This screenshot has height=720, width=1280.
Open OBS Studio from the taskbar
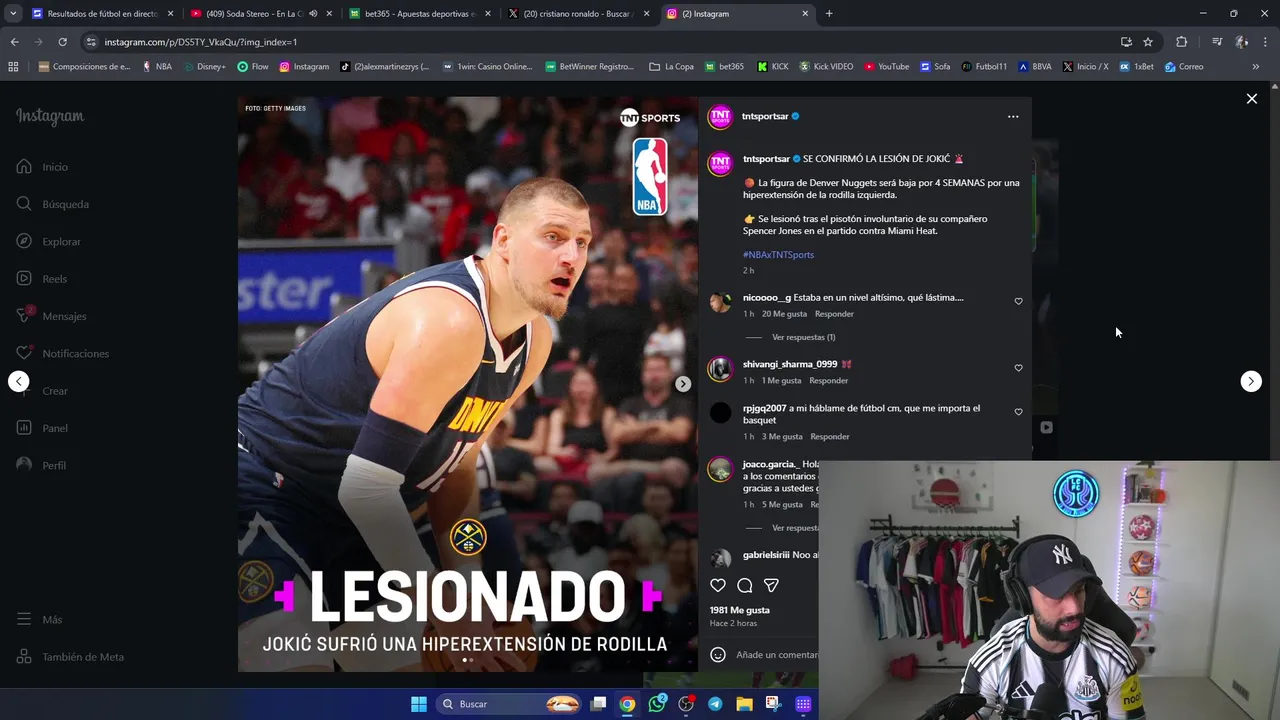coord(686,704)
